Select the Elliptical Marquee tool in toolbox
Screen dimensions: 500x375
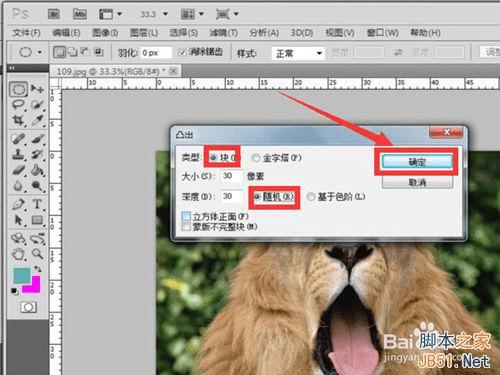pyautogui.click(x=18, y=89)
